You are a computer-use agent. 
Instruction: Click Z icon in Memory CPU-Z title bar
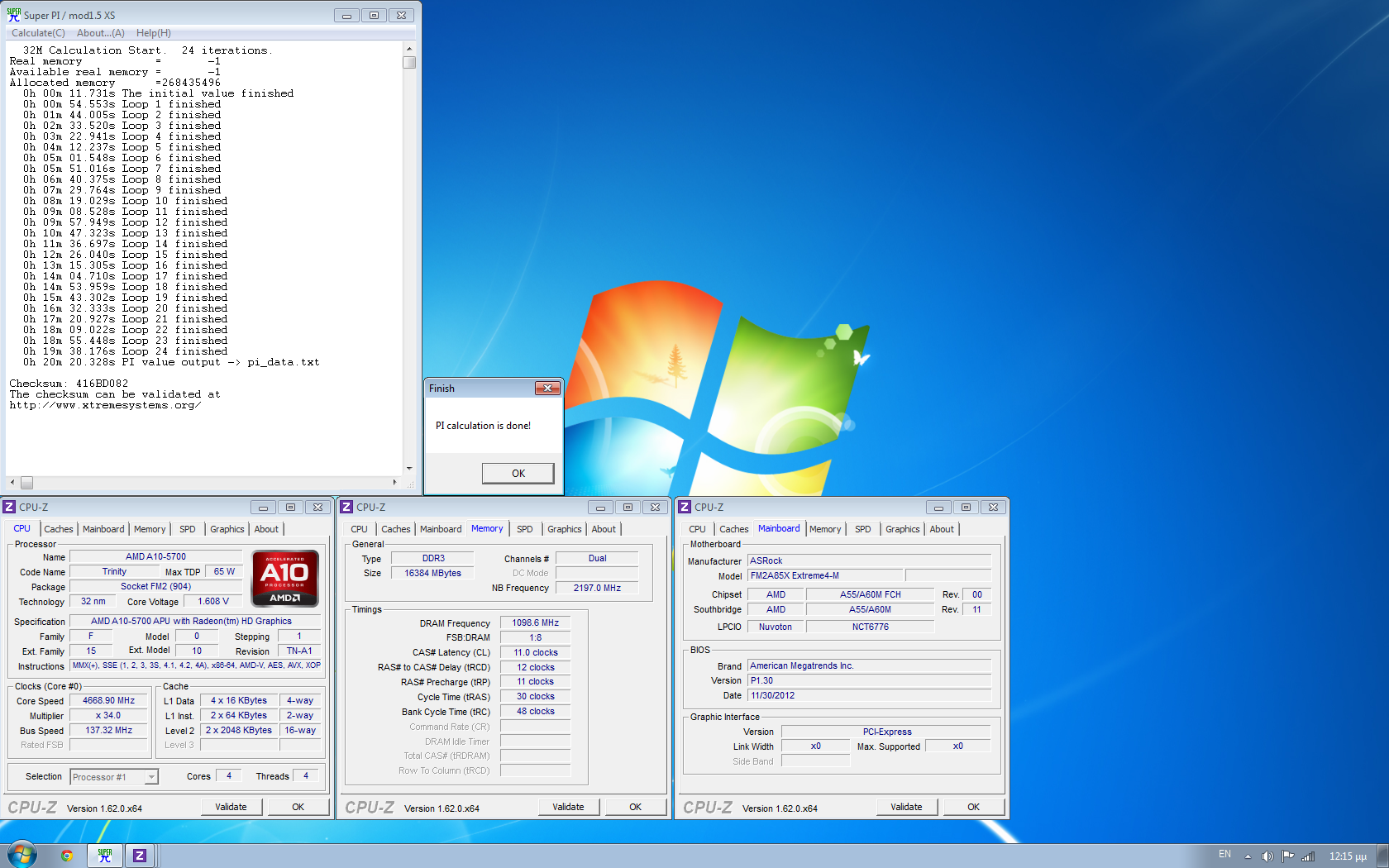click(x=347, y=507)
